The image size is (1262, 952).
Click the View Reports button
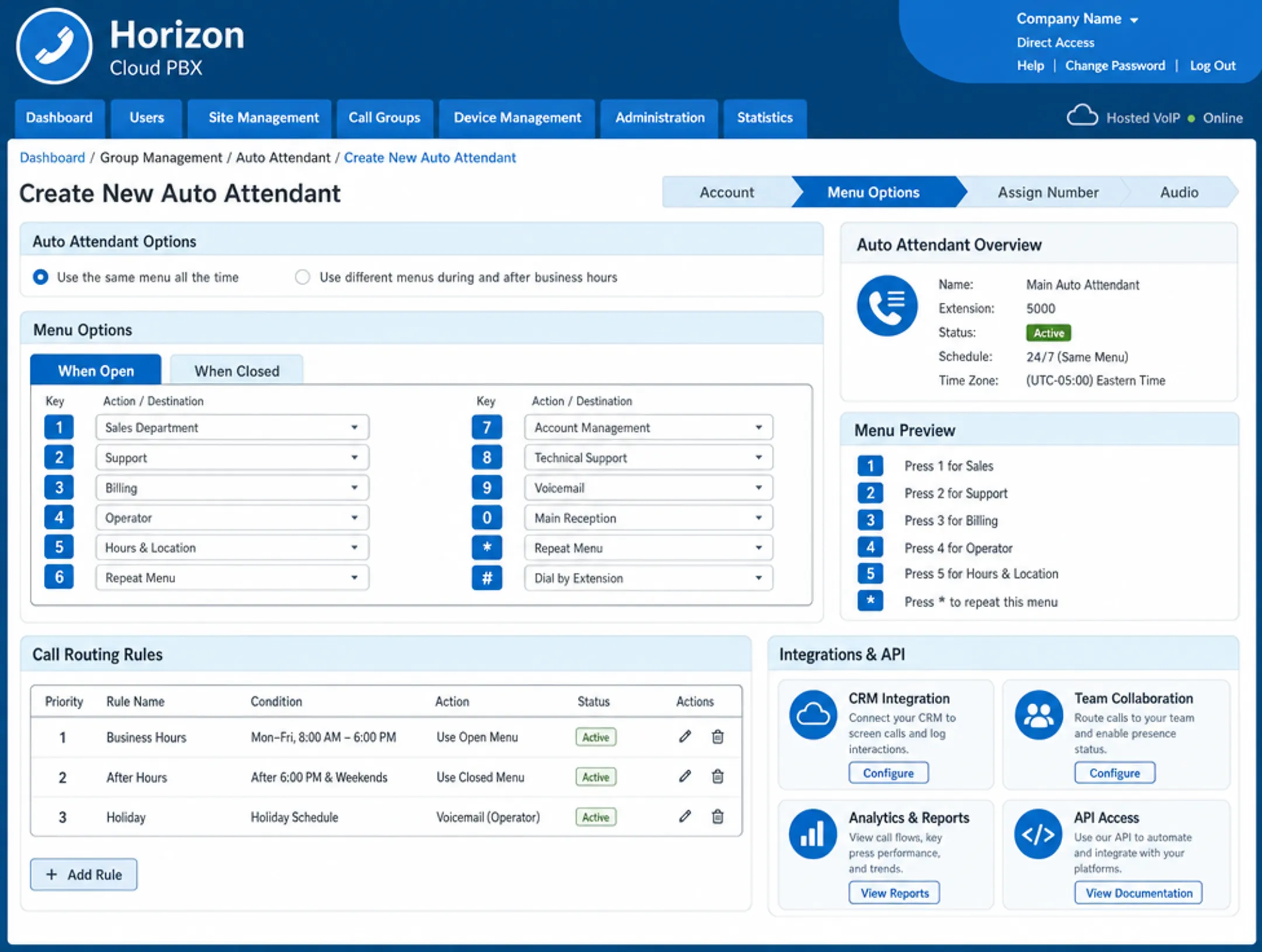(x=894, y=892)
